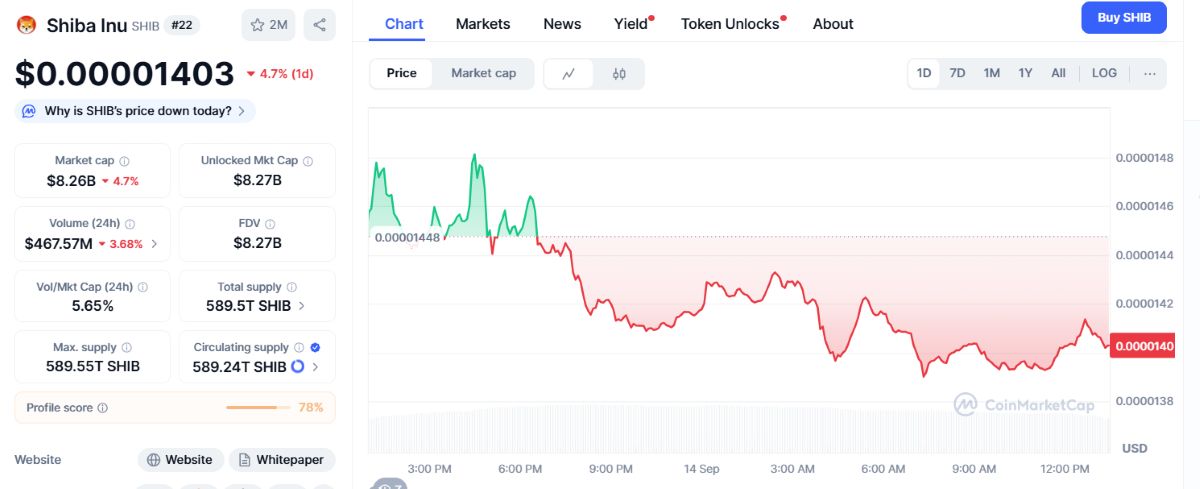Expand Volume (24h) details chevron
This screenshot has height=489, width=1200.
154,244
